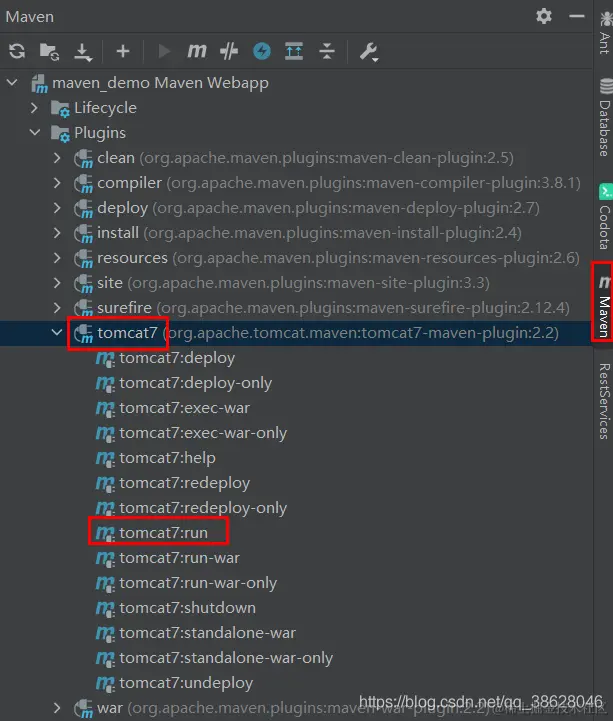
Task: Select the Plugins folder
Action: [100, 132]
